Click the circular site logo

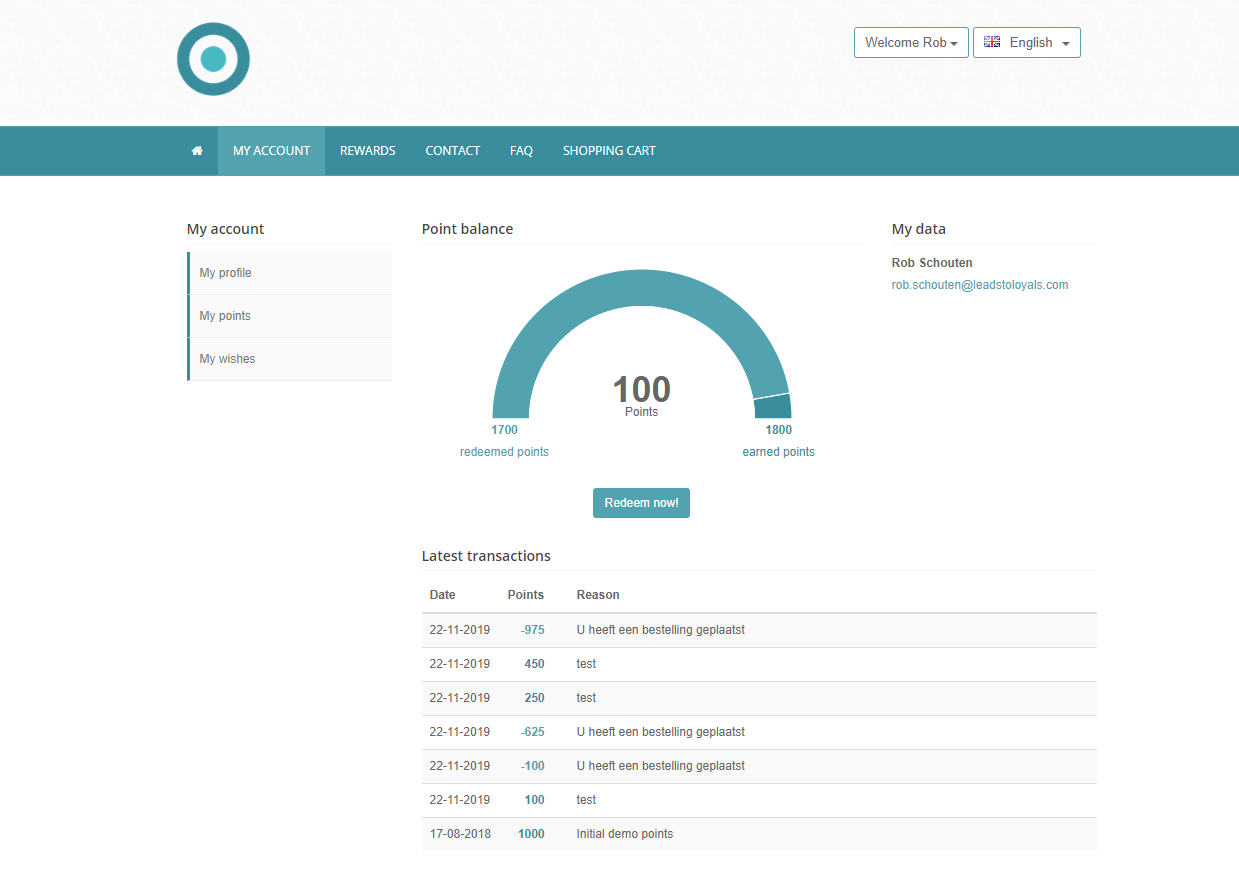[x=213, y=59]
